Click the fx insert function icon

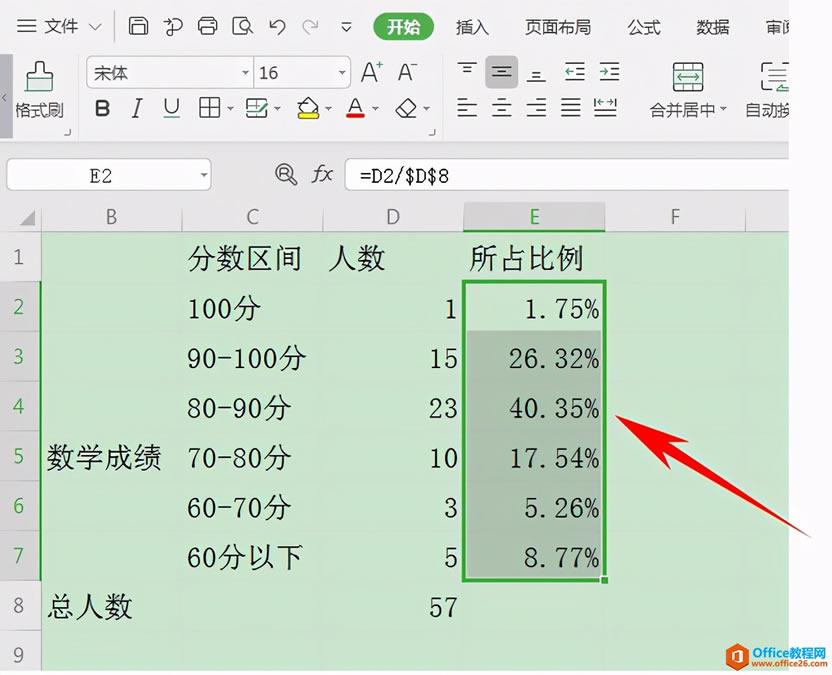322,174
